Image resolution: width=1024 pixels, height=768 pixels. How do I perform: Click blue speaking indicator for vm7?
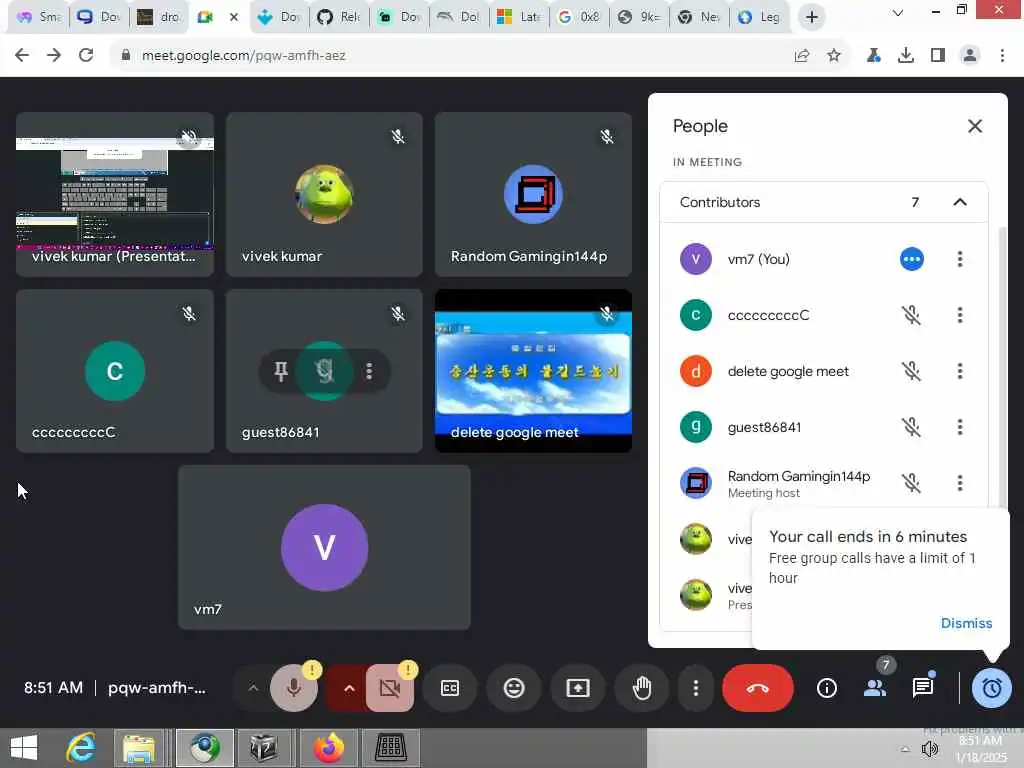(x=912, y=259)
